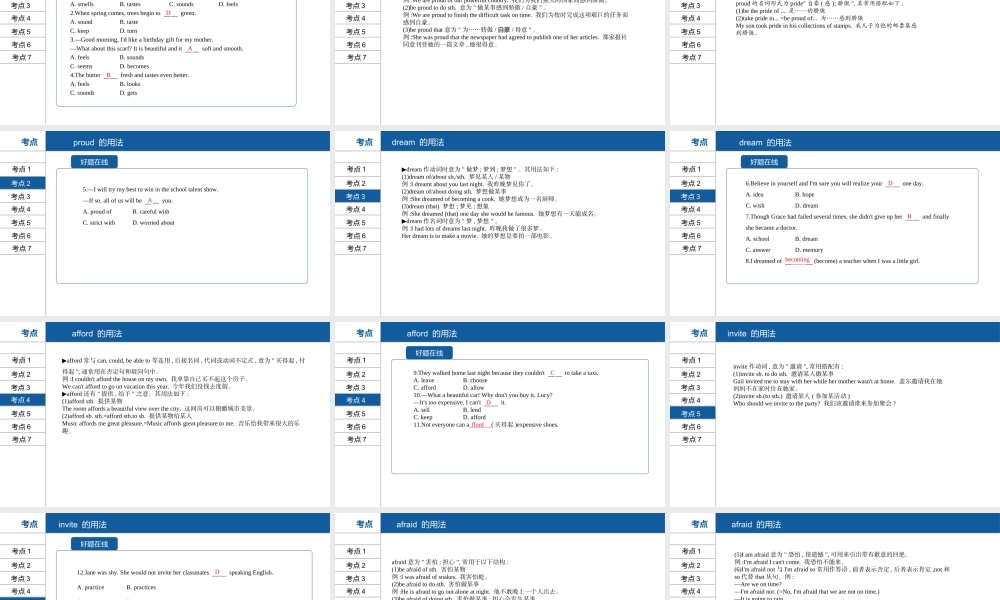Select 考点 1 in the proud 的用法 slide
Screen dimensions: 1000x600
point(22,169)
